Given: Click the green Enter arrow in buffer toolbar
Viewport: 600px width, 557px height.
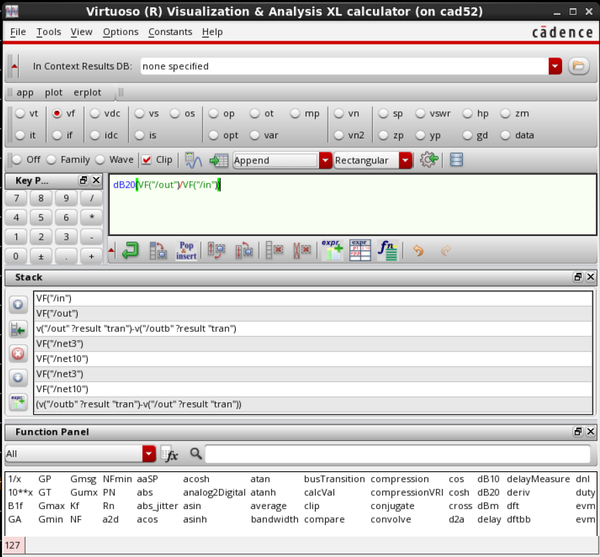Looking at the screenshot, I should [x=130, y=250].
